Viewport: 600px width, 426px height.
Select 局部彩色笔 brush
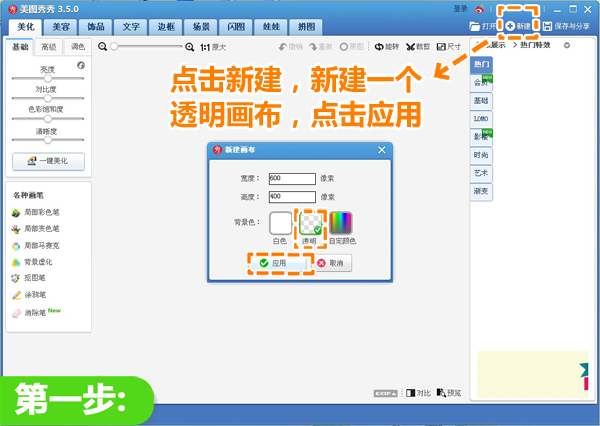coord(36,212)
